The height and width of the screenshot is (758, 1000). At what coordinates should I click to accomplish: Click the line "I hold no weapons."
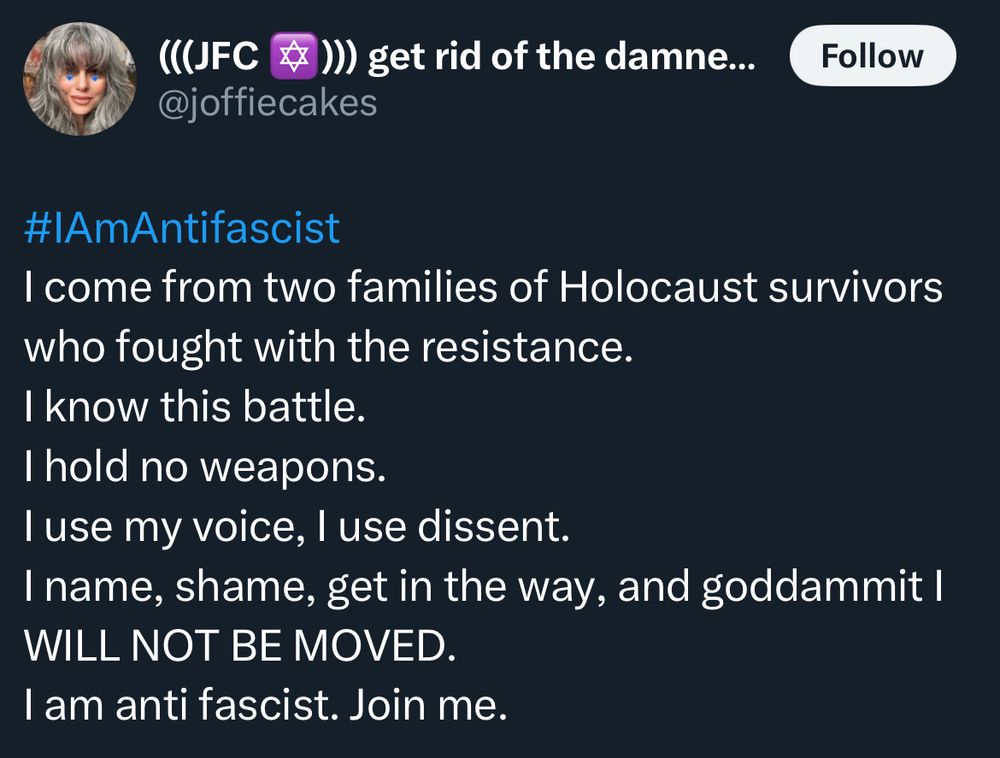point(204,469)
